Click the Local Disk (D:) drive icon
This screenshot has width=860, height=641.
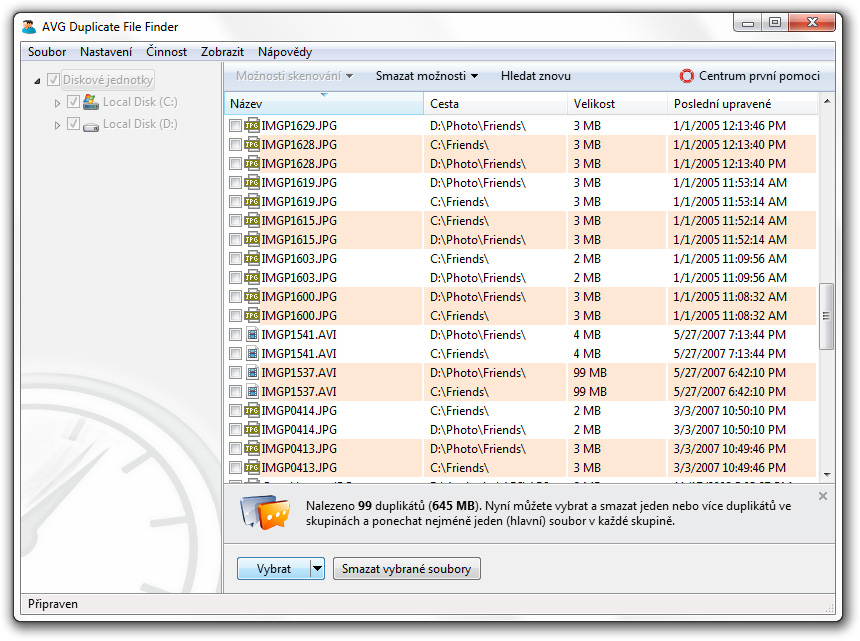click(x=90, y=125)
